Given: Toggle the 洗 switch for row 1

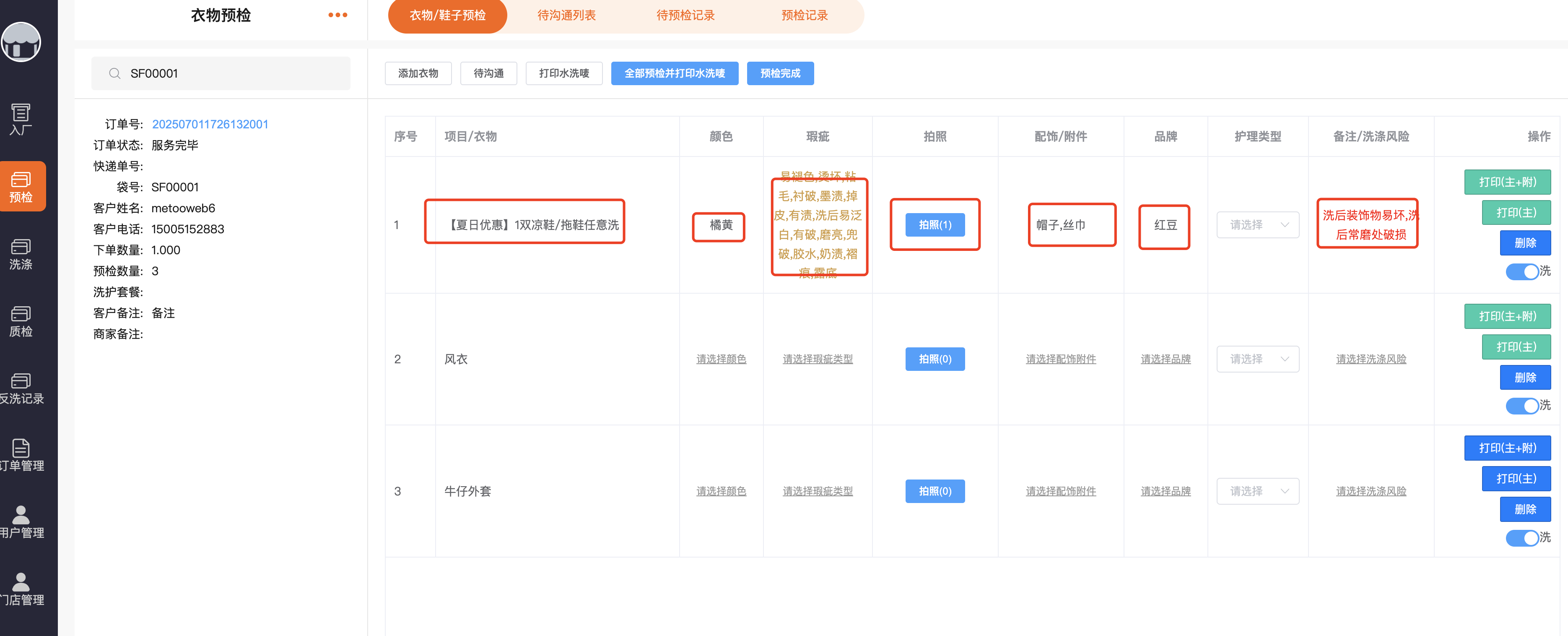Looking at the screenshot, I should pyautogui.click(x=1522, y=272).
